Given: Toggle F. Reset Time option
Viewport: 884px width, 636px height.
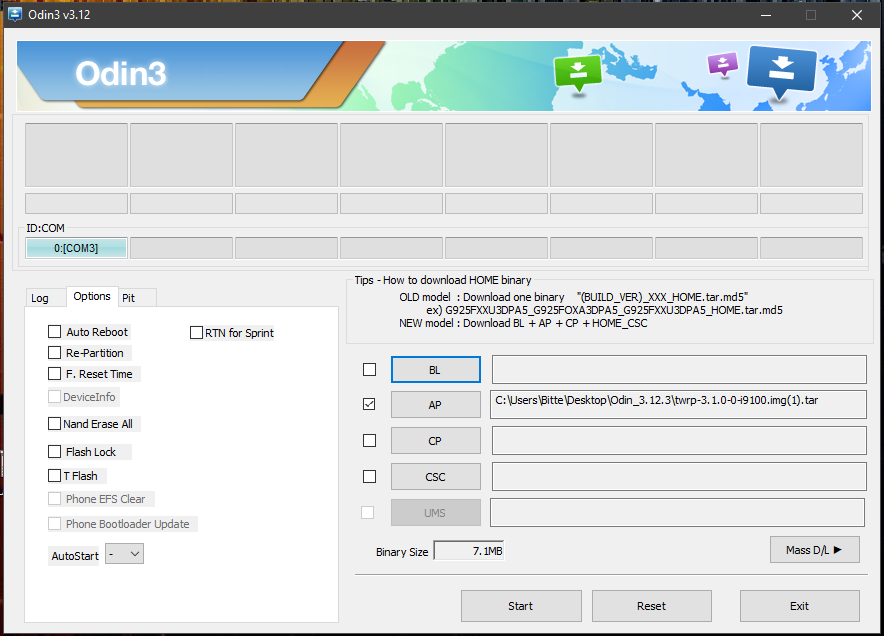Looking at the screenshot, I should click(55, 373).
